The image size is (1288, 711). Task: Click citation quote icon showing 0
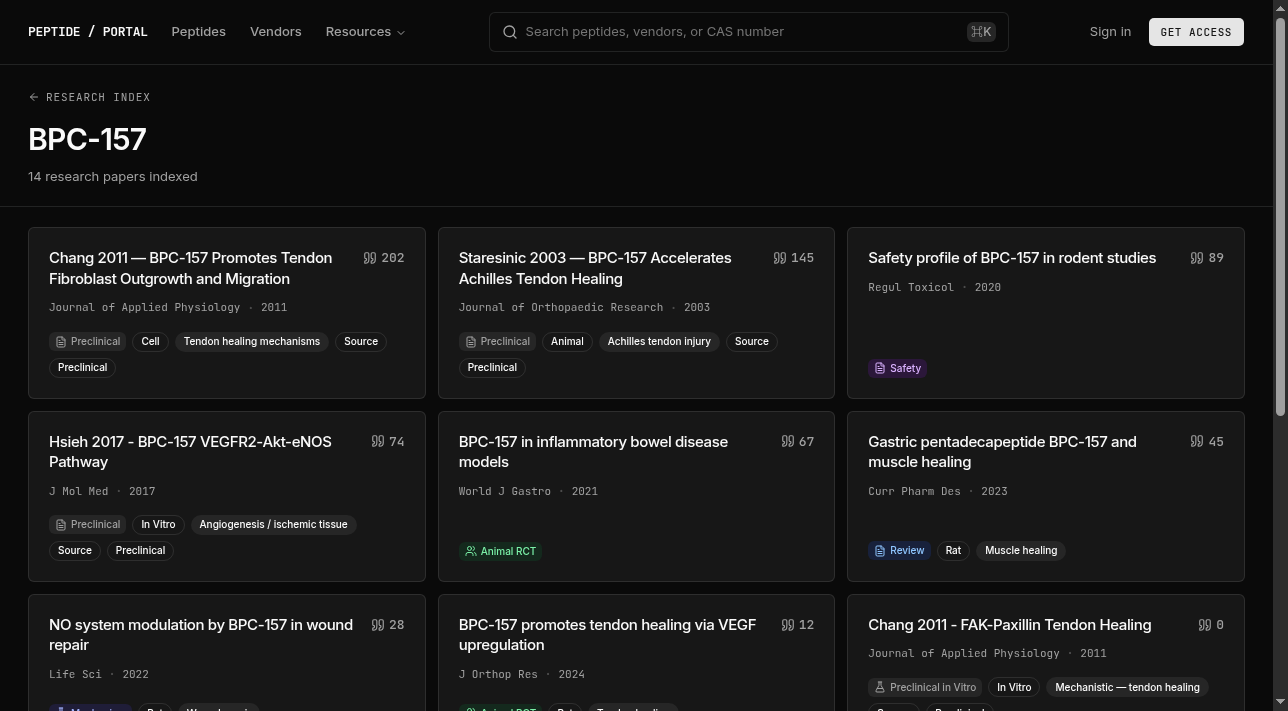[x=1205, y=625]
